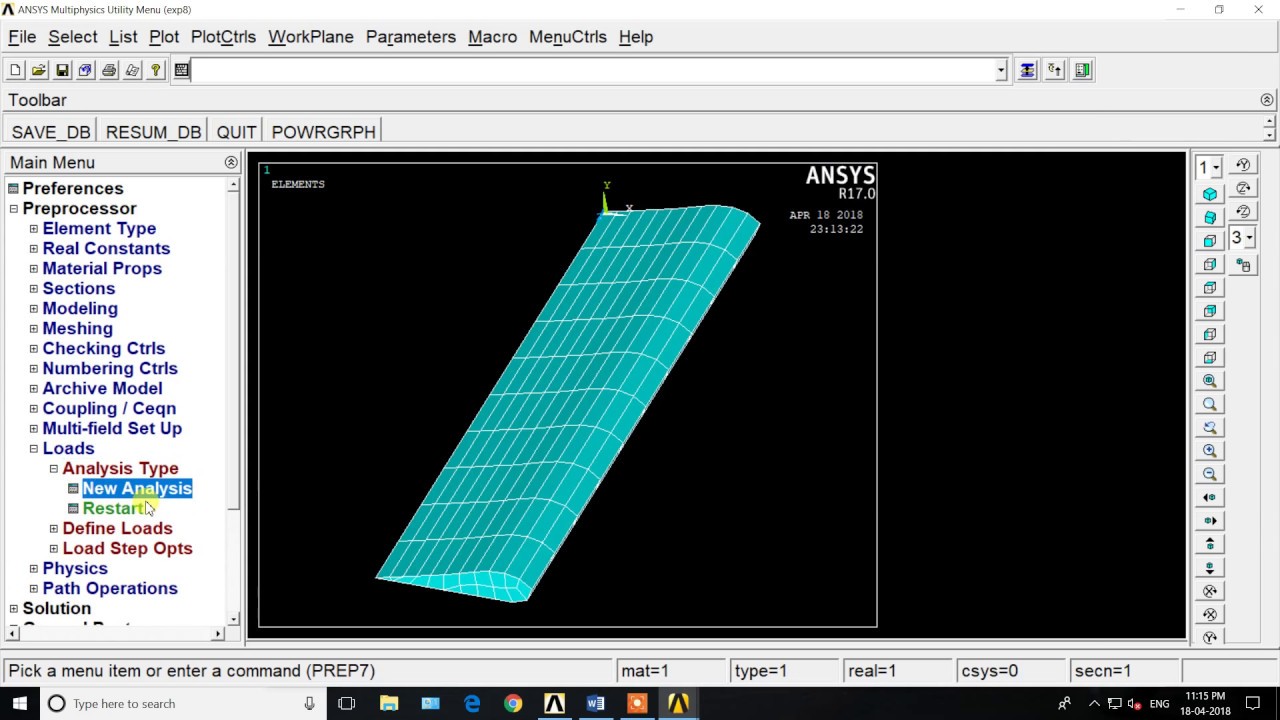Open the Solution tree item

click(57, 608)
